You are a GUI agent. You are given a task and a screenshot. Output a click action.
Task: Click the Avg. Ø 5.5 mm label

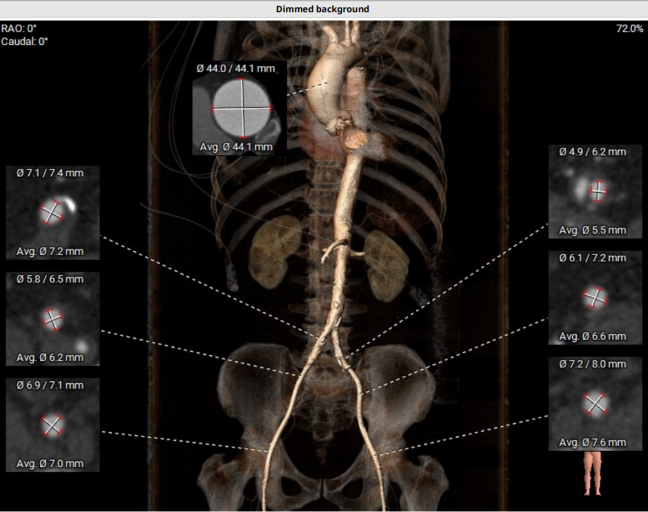[x=594, y=229]
